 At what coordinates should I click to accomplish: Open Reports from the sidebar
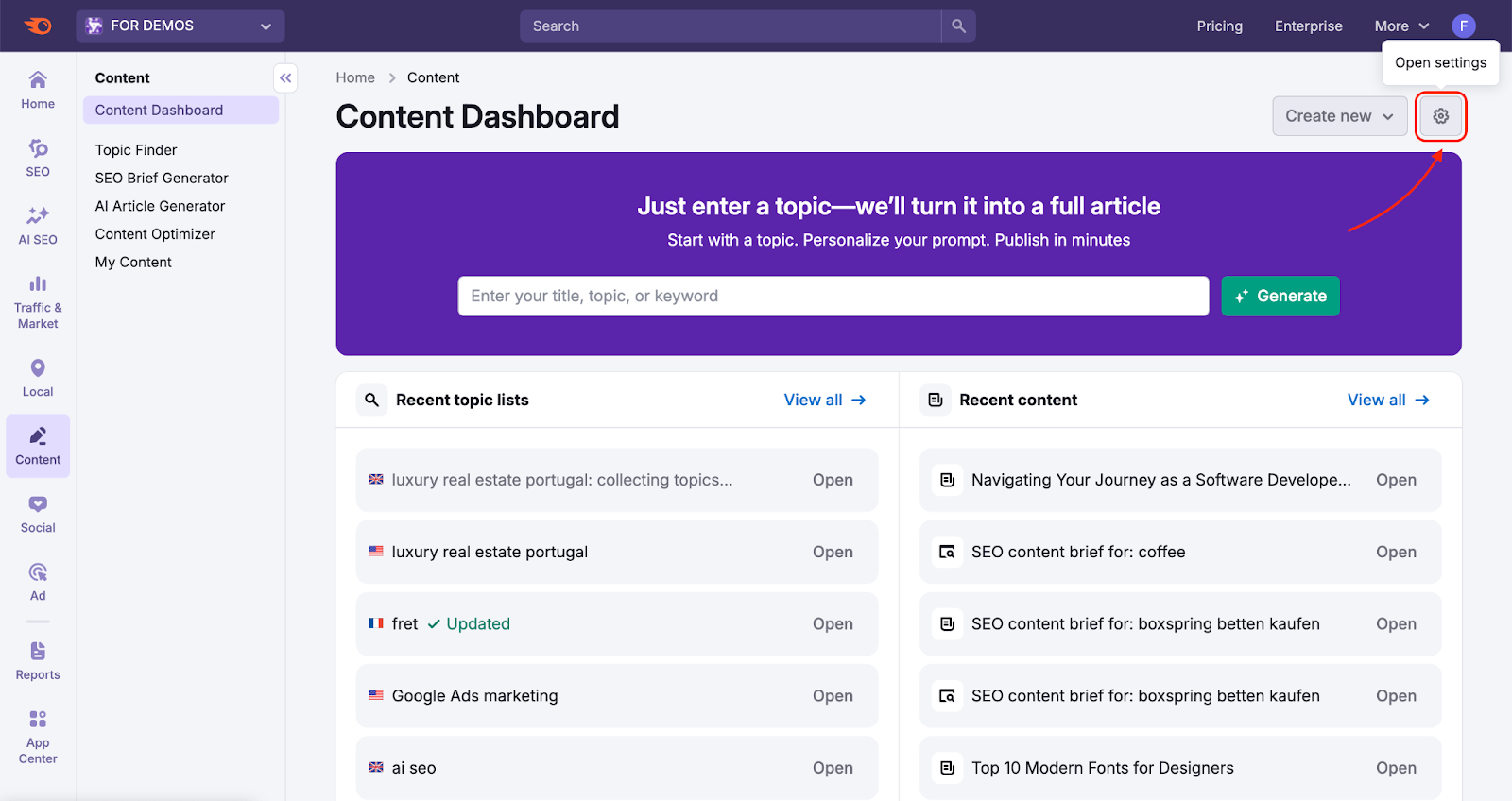click(38, 661)
